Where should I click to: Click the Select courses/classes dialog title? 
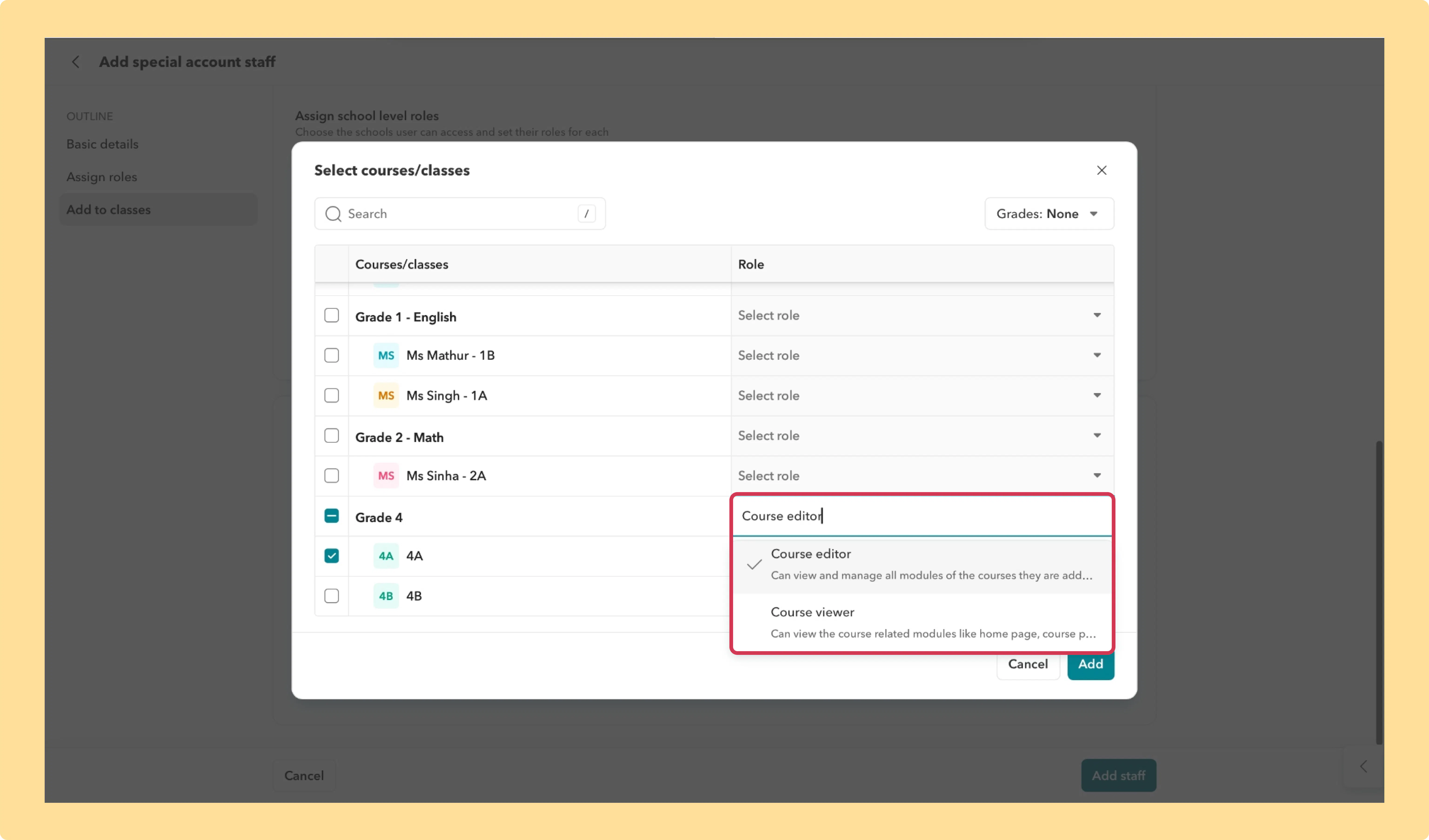tap(392, 171)
